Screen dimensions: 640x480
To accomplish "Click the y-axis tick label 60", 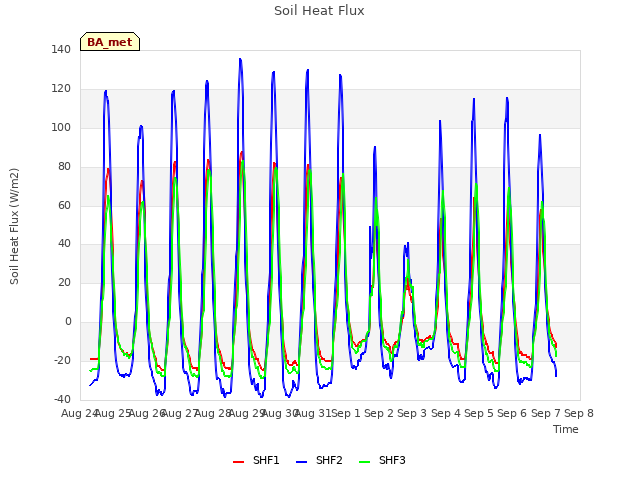I will point(64,205).
